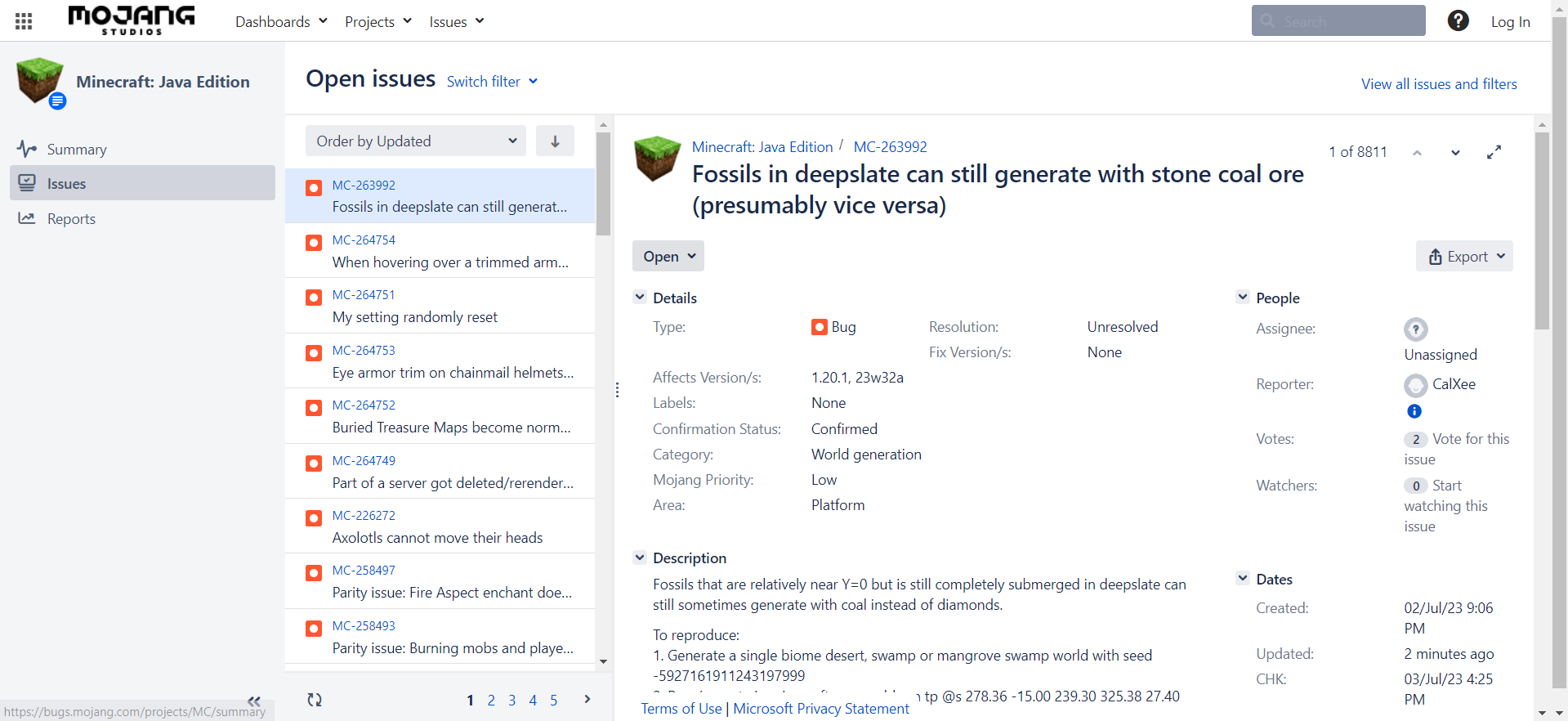Click Minecraft: Java Edition breadcrumb link

[762, 146]
